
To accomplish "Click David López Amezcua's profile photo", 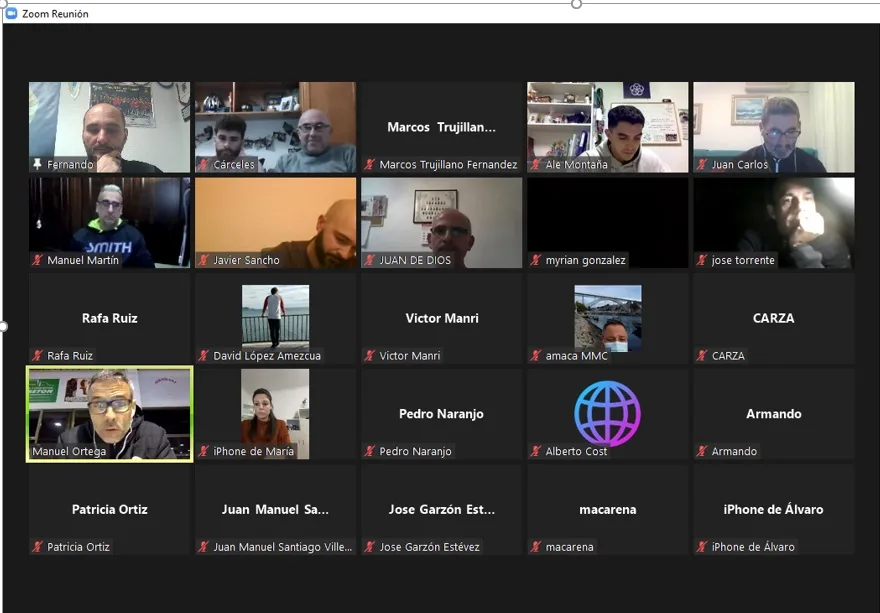I will click(x=275, y=316).
